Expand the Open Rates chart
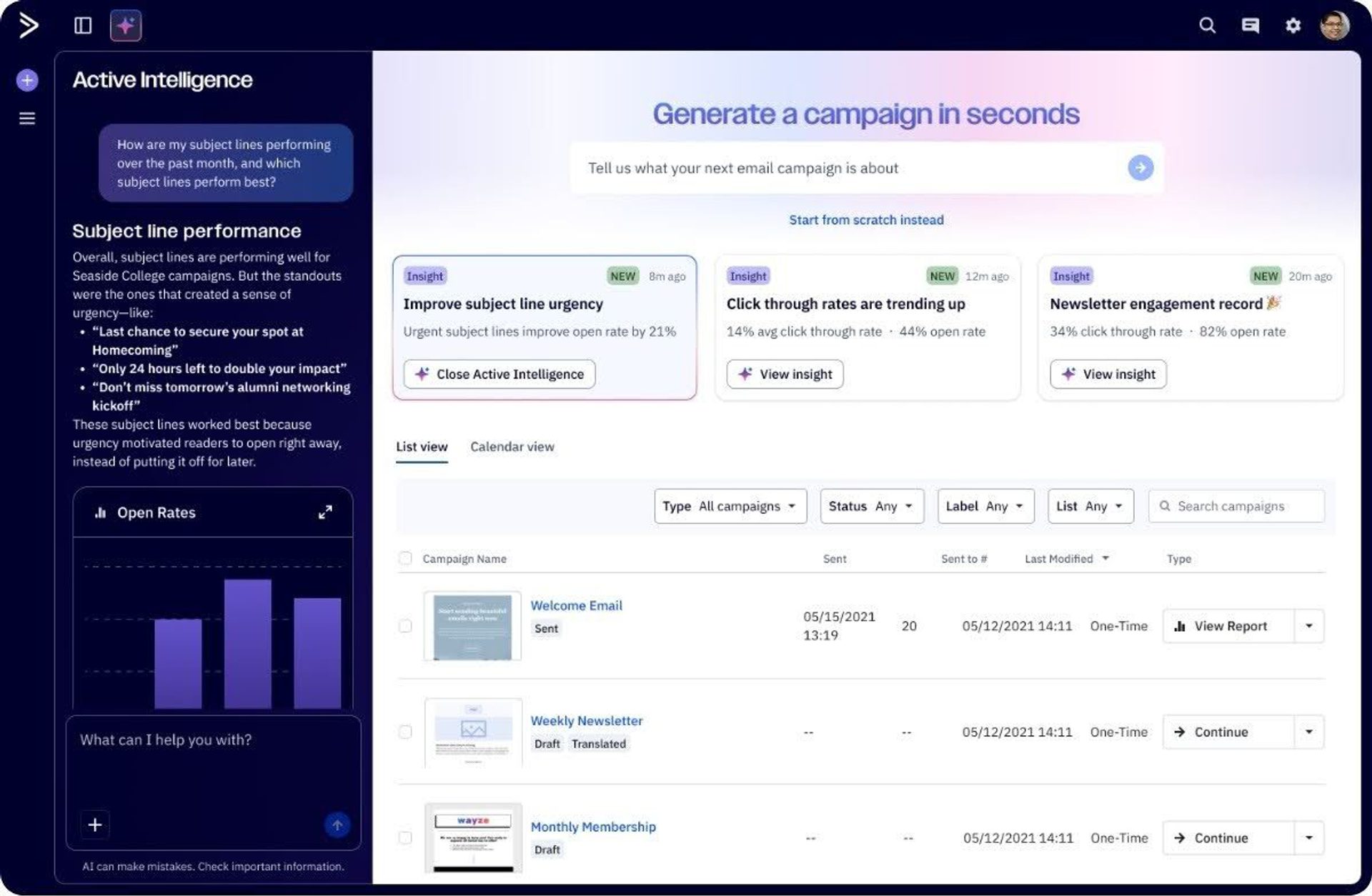This screenshot has height=896, width=1372. [325, 512]
